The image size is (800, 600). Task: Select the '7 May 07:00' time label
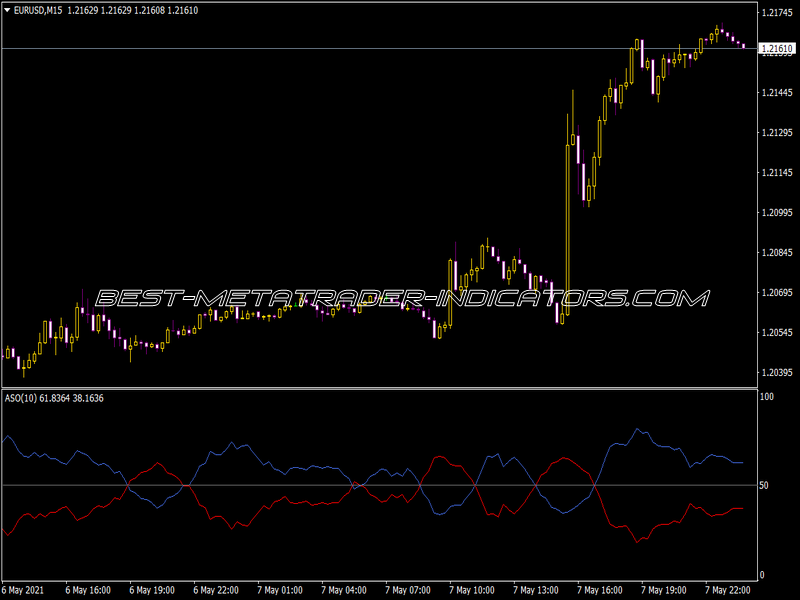pyautogui.click(x=408, y=590)
